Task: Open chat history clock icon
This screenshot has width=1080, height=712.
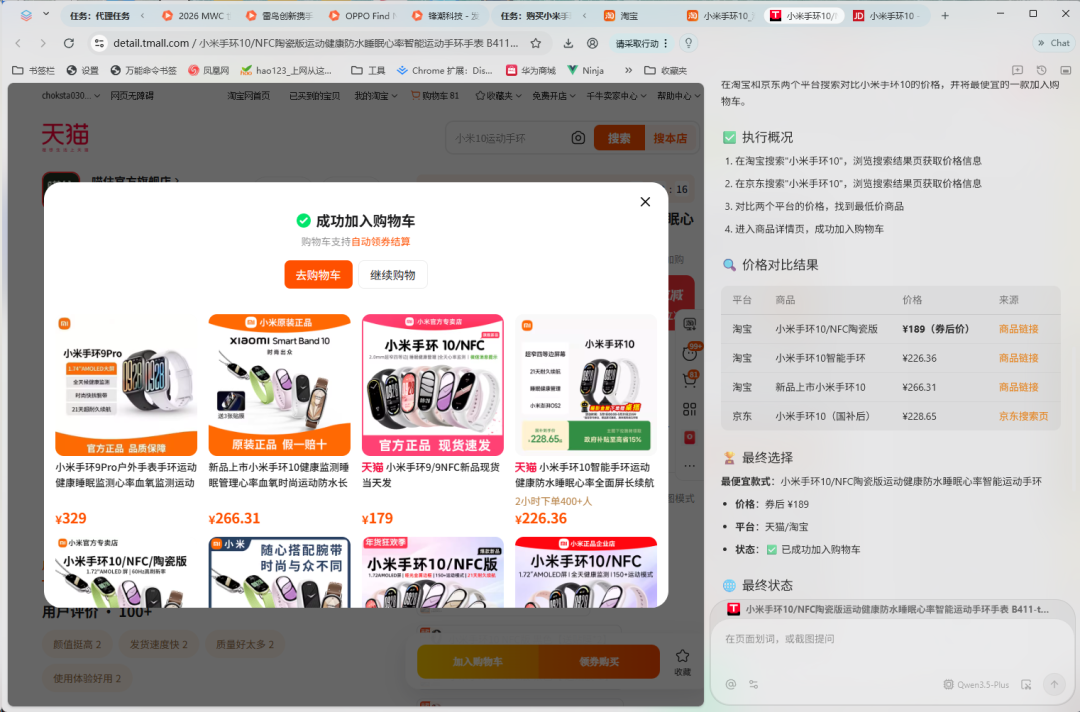Action: [x=1041, y=70]
